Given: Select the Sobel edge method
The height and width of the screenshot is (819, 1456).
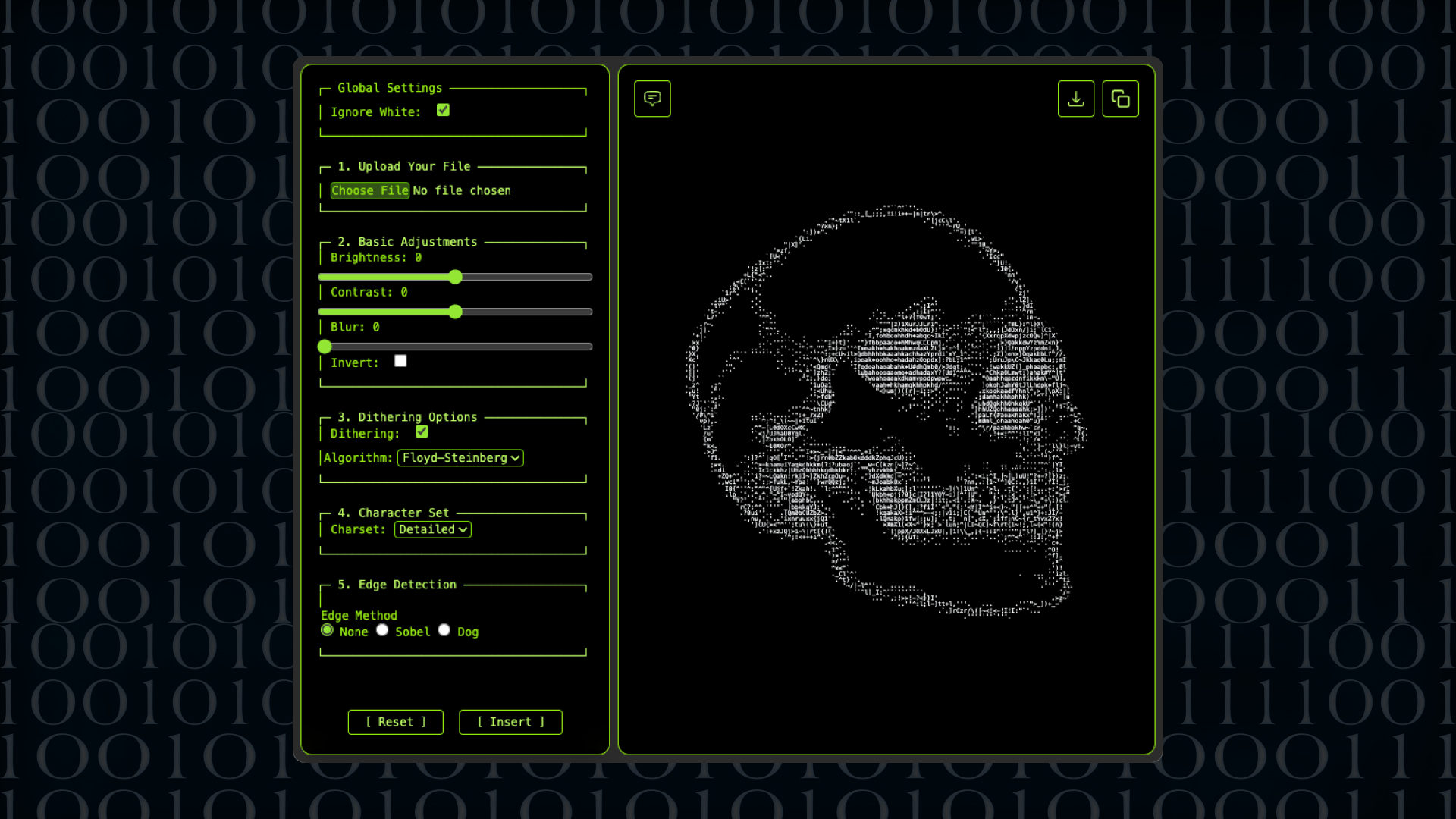Looking at the screenshot, I should pyautogui.click(x=382, y=630).
